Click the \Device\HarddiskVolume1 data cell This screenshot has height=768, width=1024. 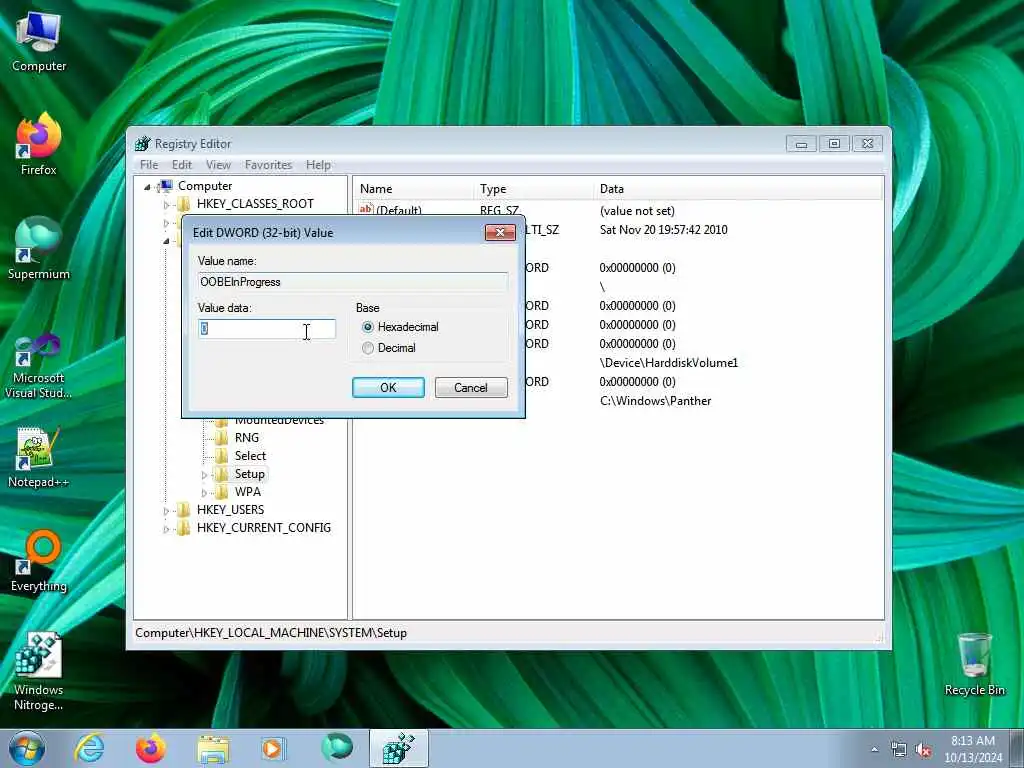pos(669,363)
